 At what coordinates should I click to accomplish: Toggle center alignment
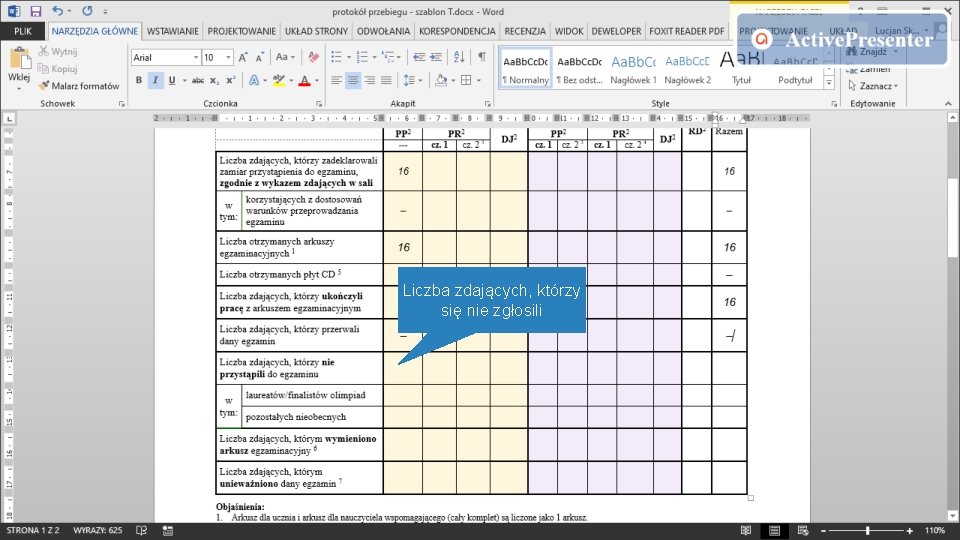click(x=353, y=80)
